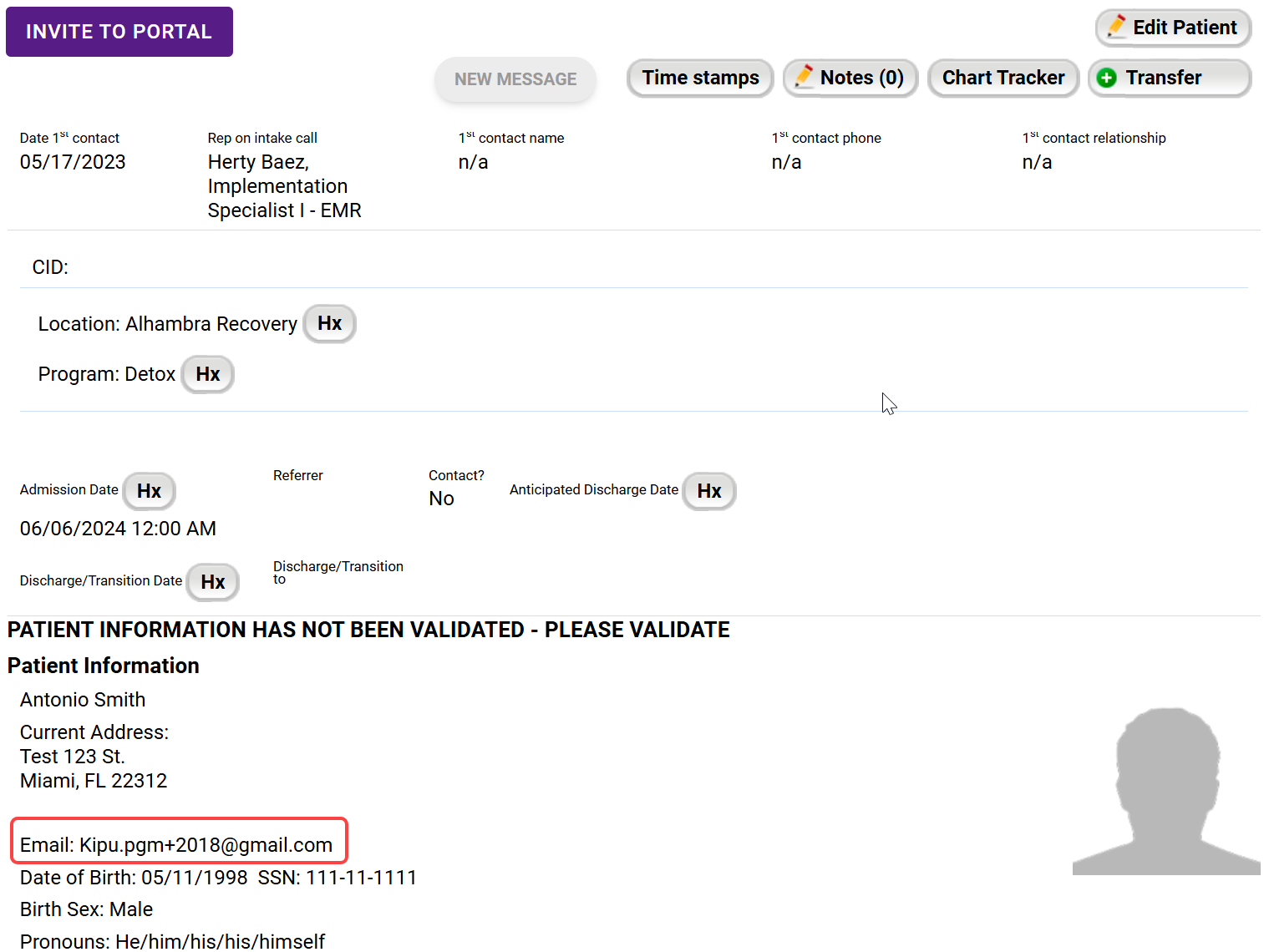The image size is (1264, 952).
Task: Open Hx for Anticipated Discharge Date
Action: click(x=708, y=491)
